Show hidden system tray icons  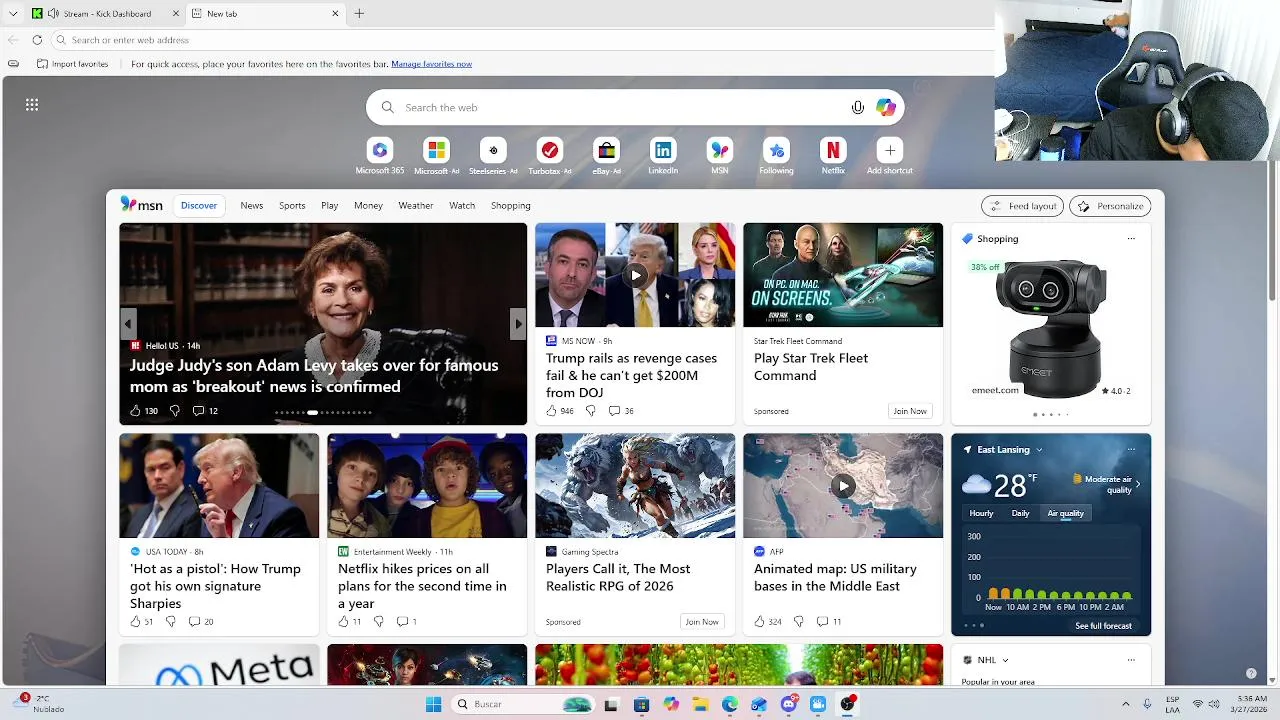[1125, 704]
